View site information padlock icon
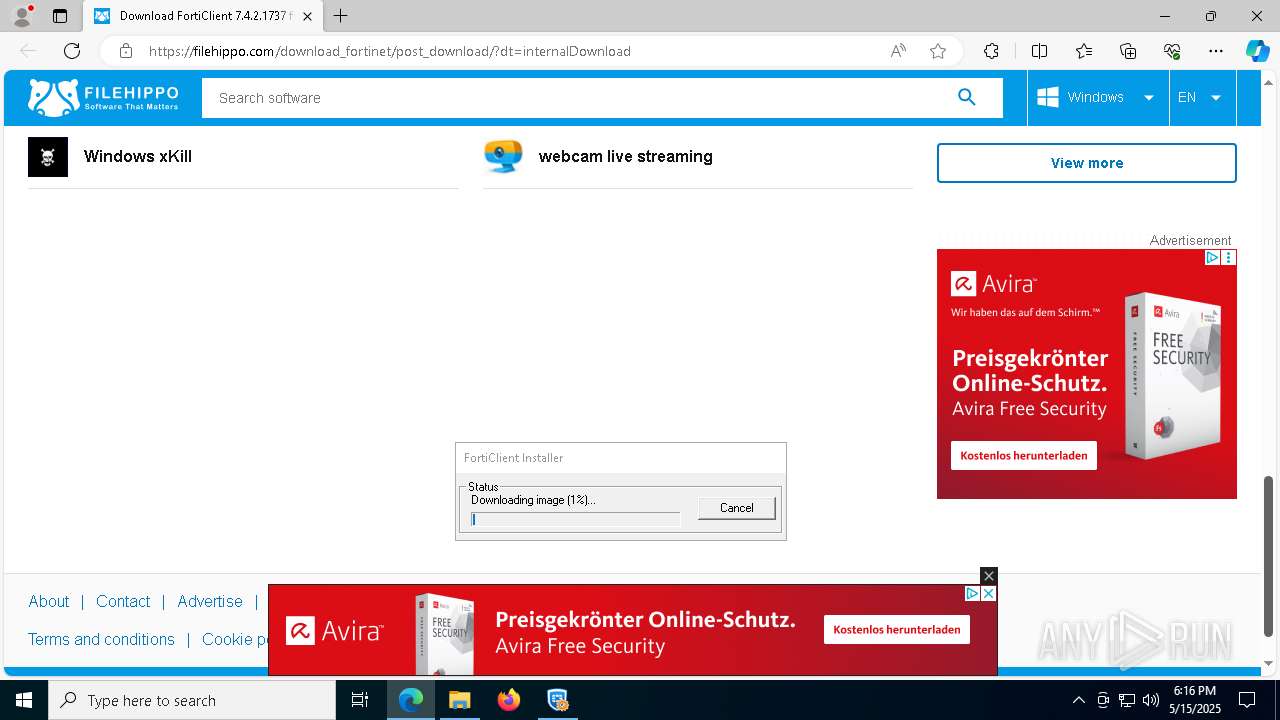The height and width of the screenshot is (720, 1280). [125, 51]
